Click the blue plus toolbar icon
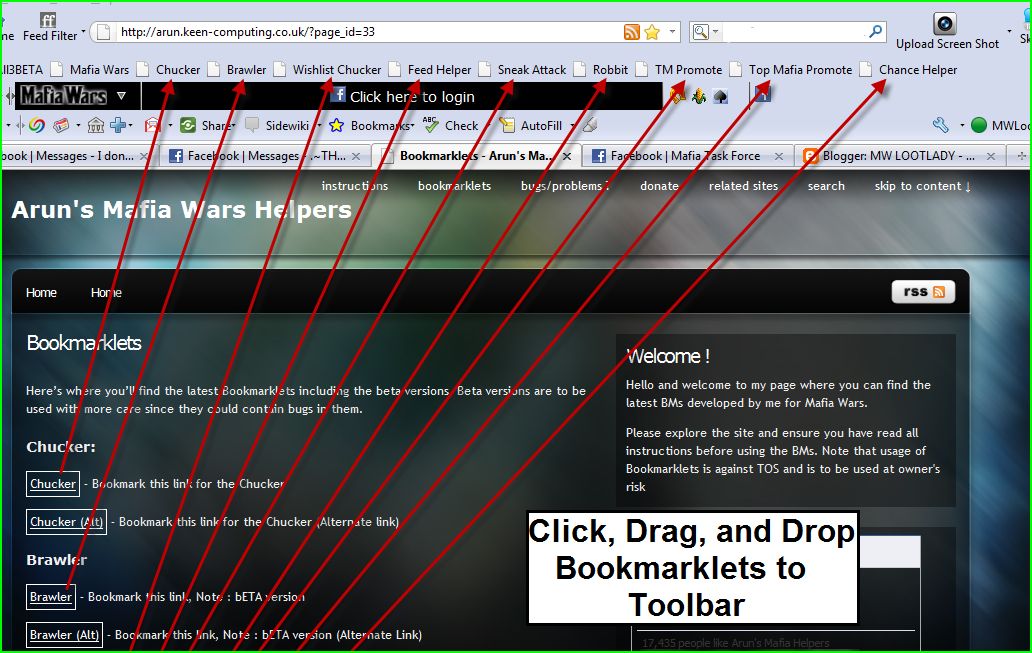Image resolution: width=1032 pixels, height=653 pixels. pyautogui.click(x=118, y=125)
